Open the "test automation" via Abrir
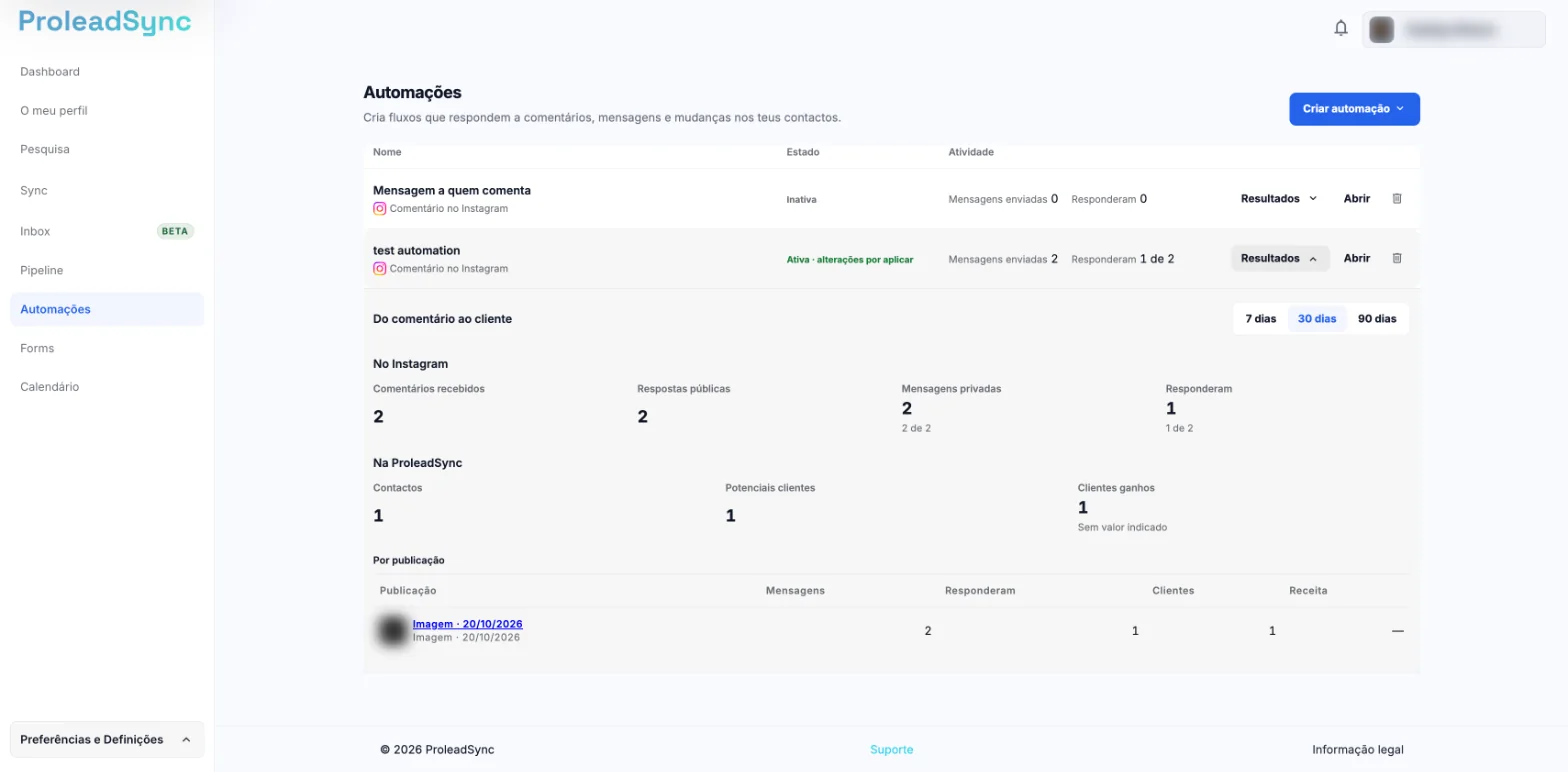The height and width of the screenshot is (772, 1568). (1356, 258)
